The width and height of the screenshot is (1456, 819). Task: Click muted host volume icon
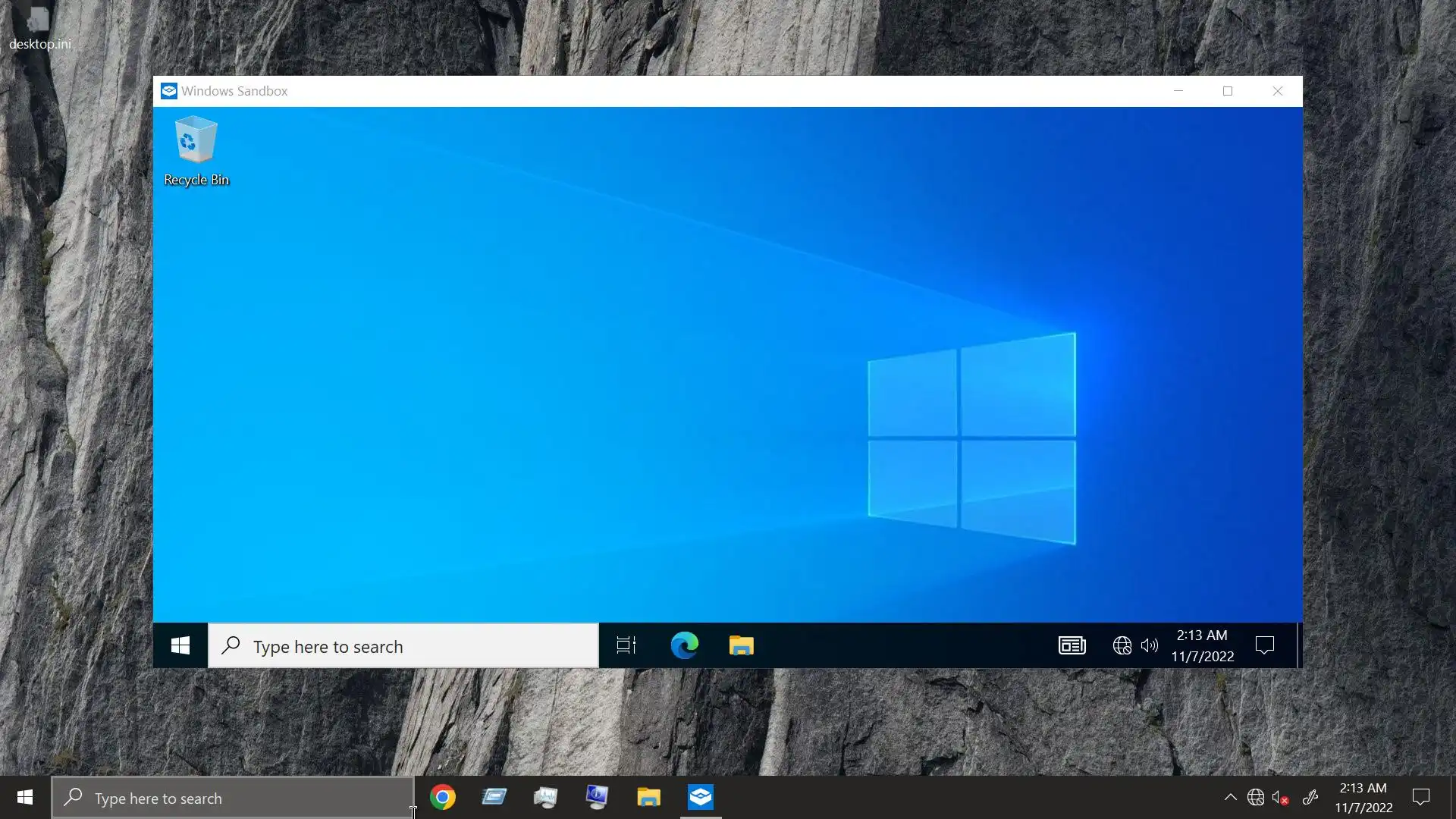tap(1280, 798)
